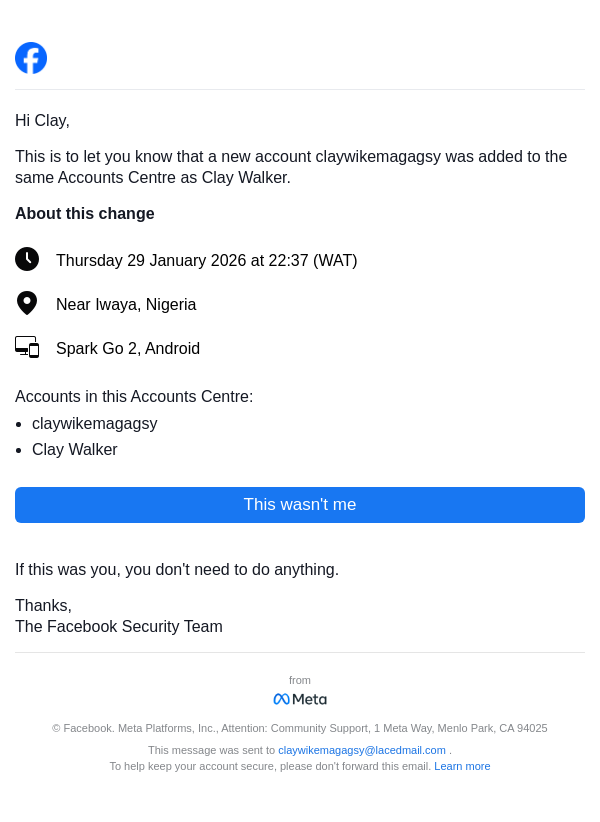
Task: Click the "Hi Clay," greeting line
Action: (42, 121)
